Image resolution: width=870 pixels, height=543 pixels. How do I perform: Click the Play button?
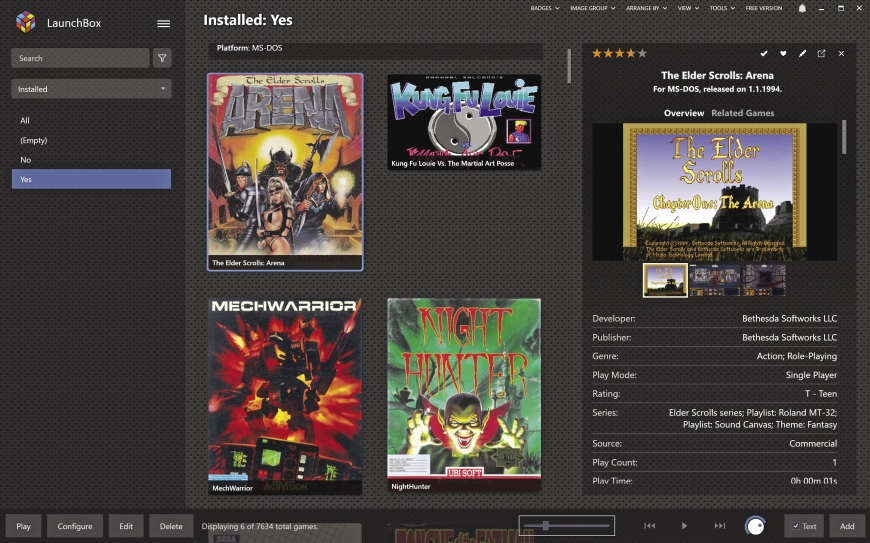click(23, 526)
